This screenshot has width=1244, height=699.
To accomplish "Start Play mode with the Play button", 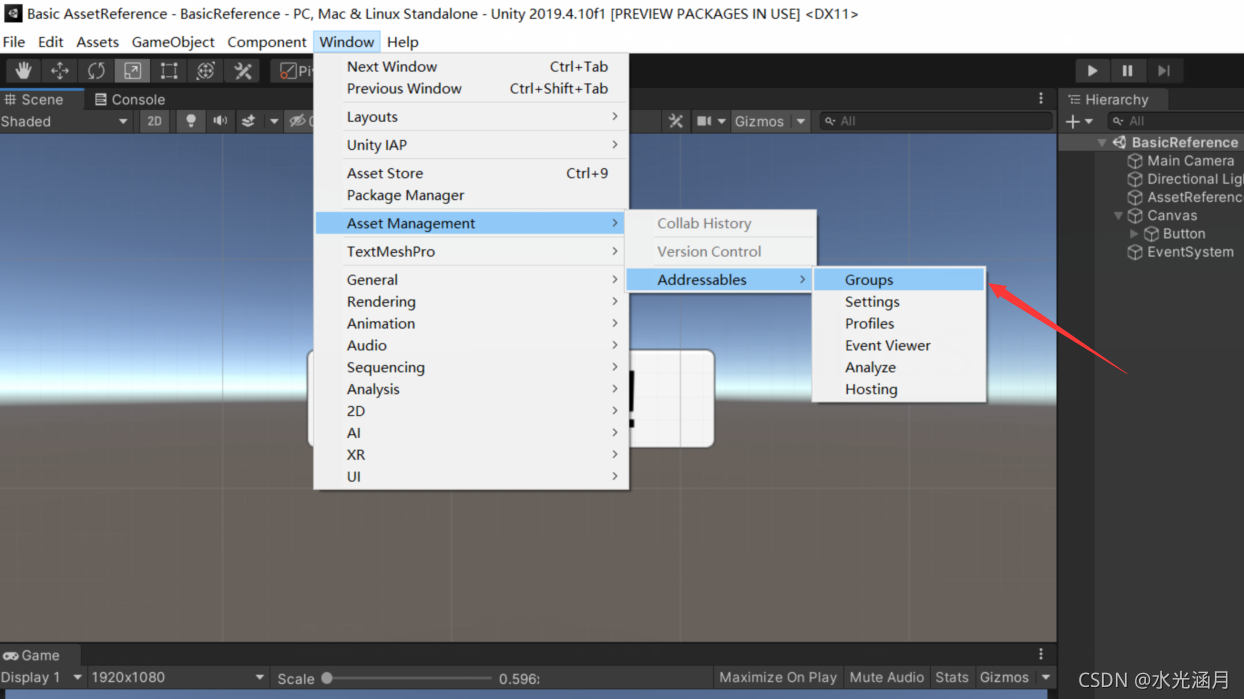I will [1092, 71].
